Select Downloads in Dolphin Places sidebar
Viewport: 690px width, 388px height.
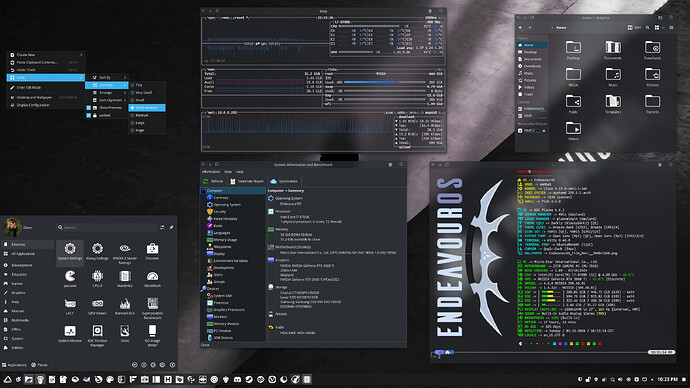(x=532, y=66)
